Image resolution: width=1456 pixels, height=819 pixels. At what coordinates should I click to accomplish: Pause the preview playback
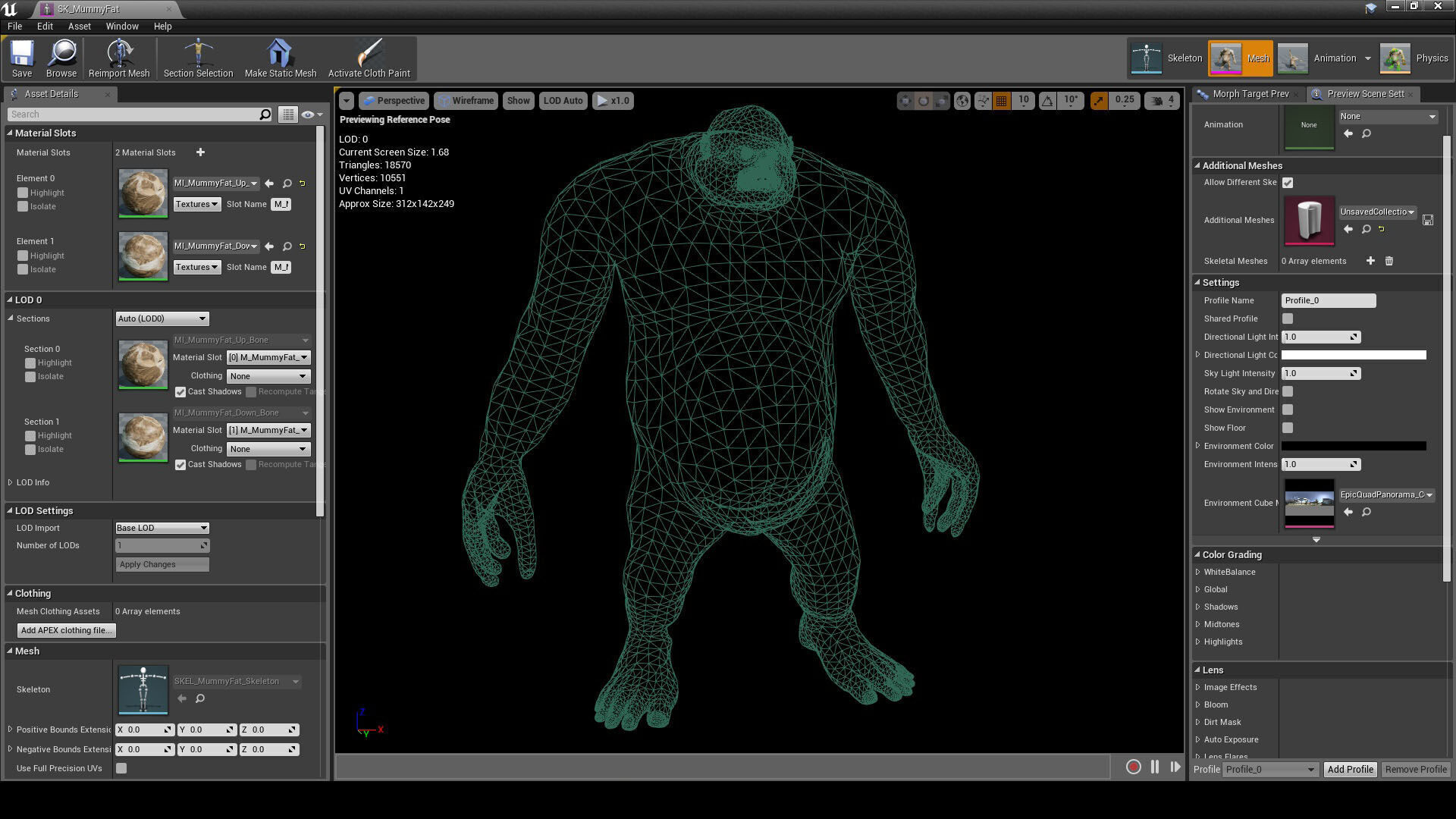(x=1155, y=767)
